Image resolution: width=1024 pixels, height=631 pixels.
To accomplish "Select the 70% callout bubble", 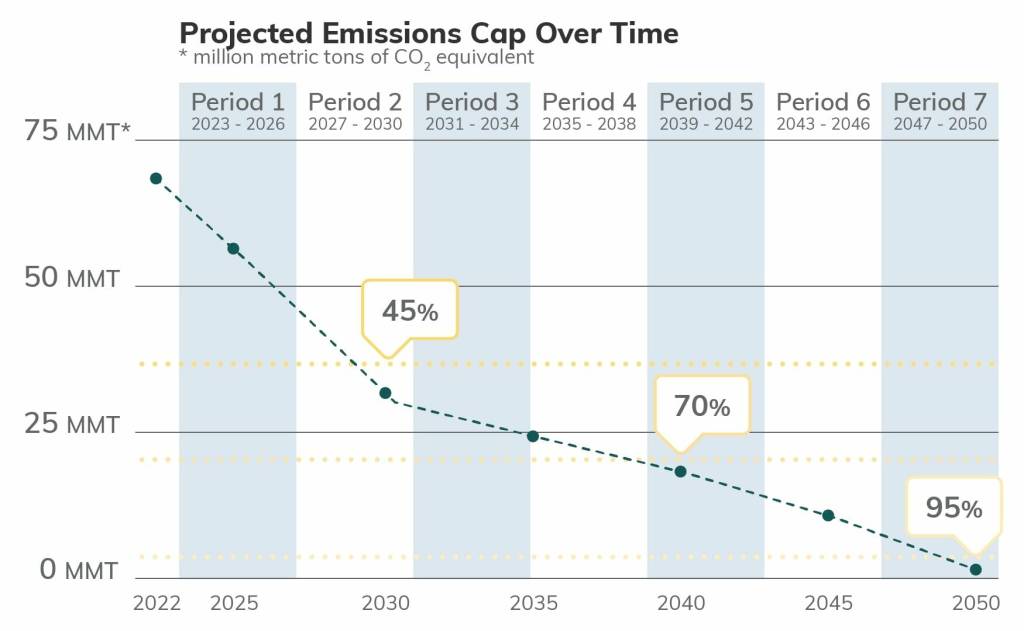I will (702, 406).
